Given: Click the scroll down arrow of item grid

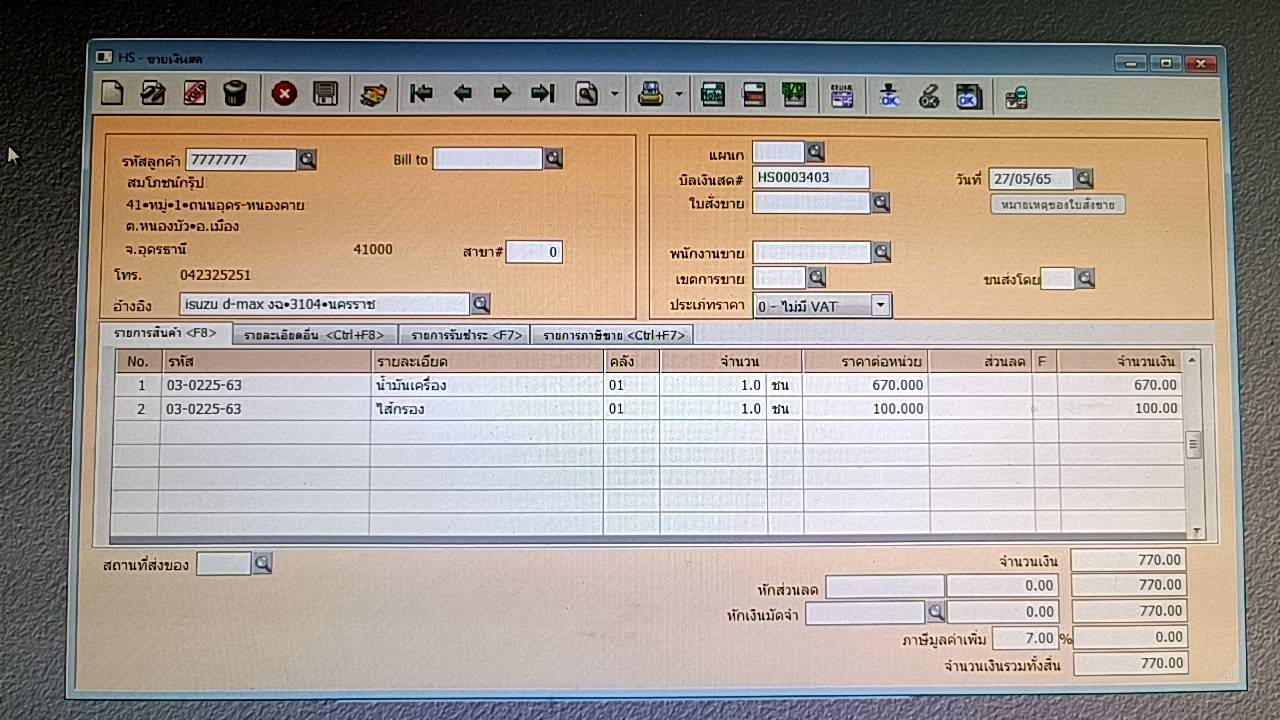Looking at the screenshot, I should (1194, 532).
